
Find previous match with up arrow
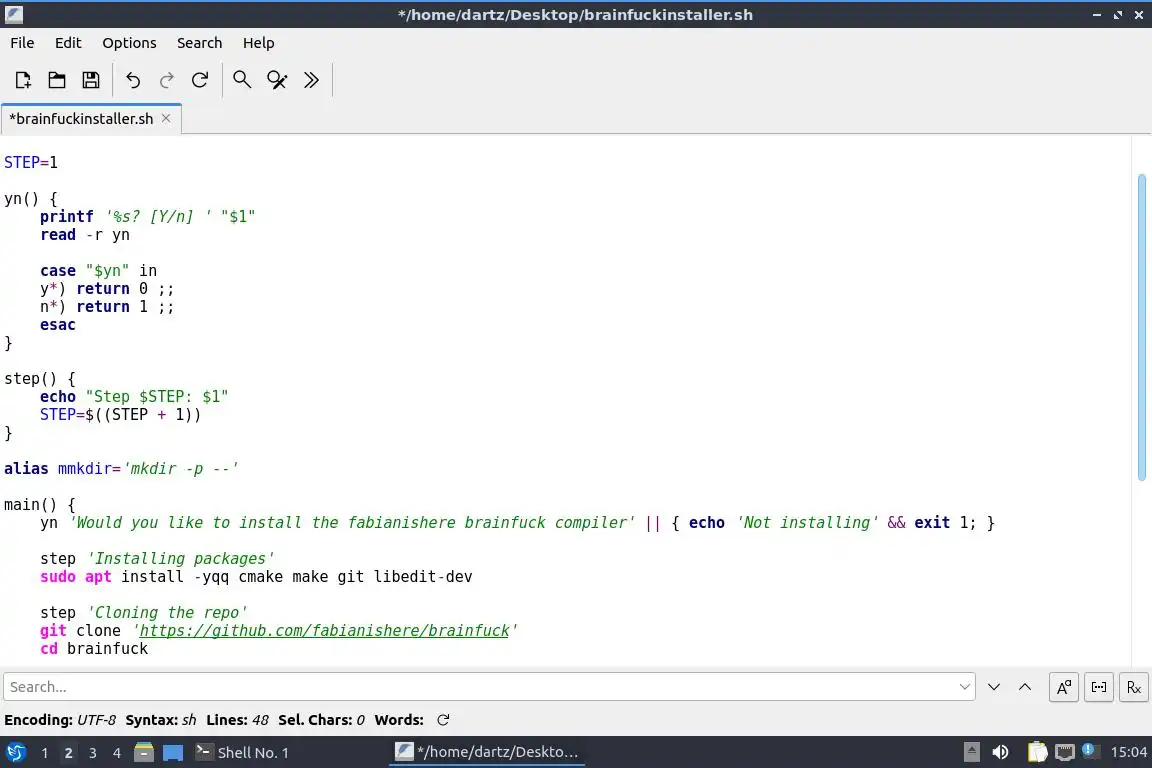pos(1025,687)
